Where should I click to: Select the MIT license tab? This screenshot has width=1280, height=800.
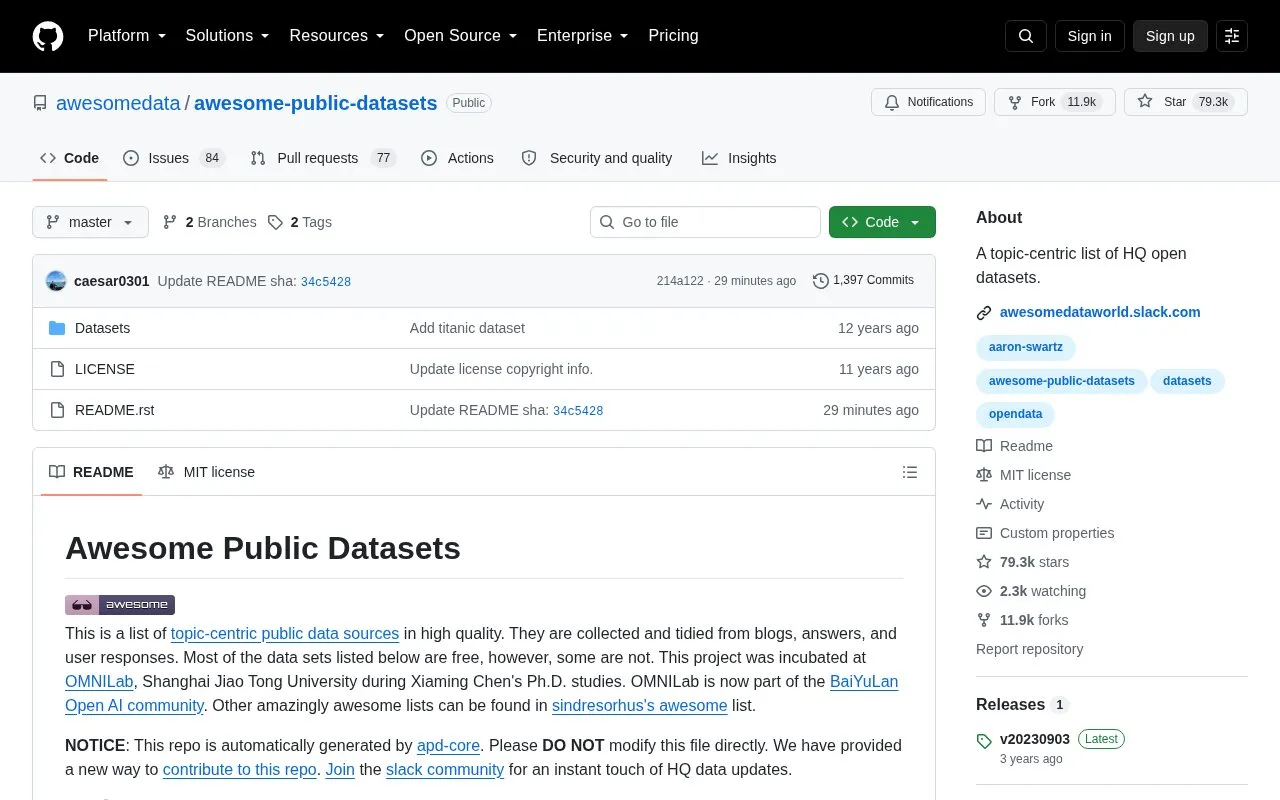[206, 472]
